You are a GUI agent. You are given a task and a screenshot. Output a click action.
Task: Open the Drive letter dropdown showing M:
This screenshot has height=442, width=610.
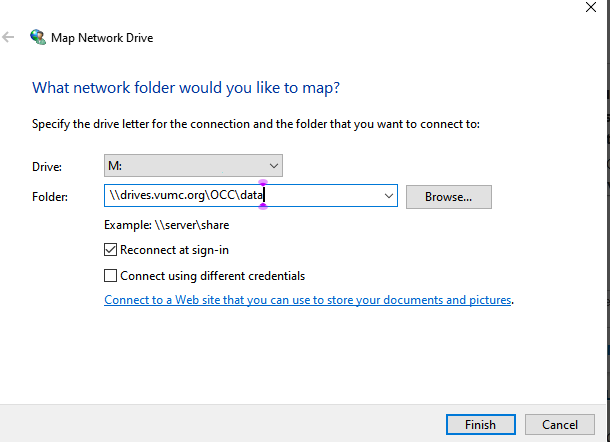[193, 165]
